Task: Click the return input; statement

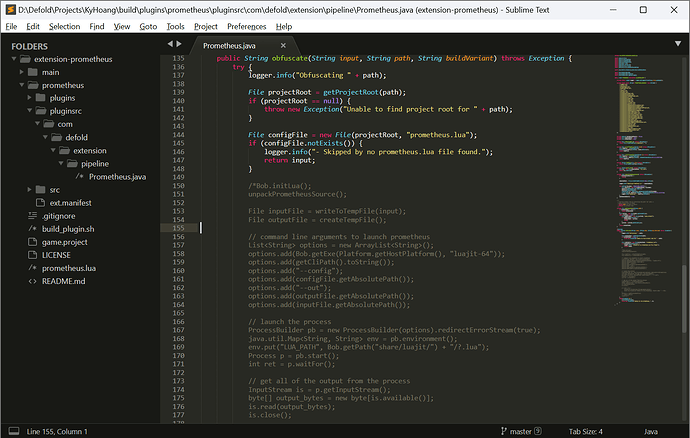Action: point(290,161)
